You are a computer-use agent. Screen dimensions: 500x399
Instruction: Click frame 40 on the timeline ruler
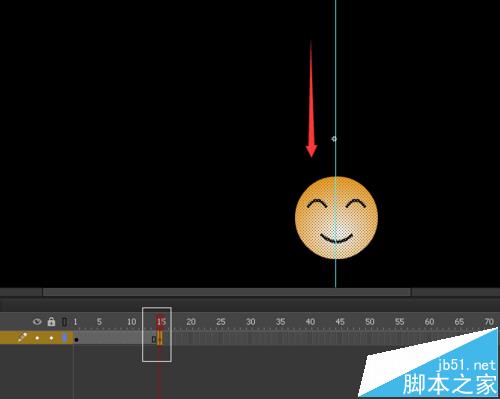coord(310,322)
